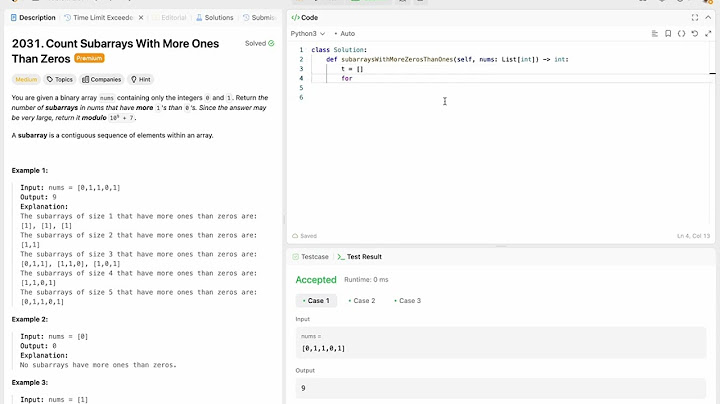The height and width of the screenshot is (404, 720).
Task: Open the Solutions tab
Action: coord(214,17)
